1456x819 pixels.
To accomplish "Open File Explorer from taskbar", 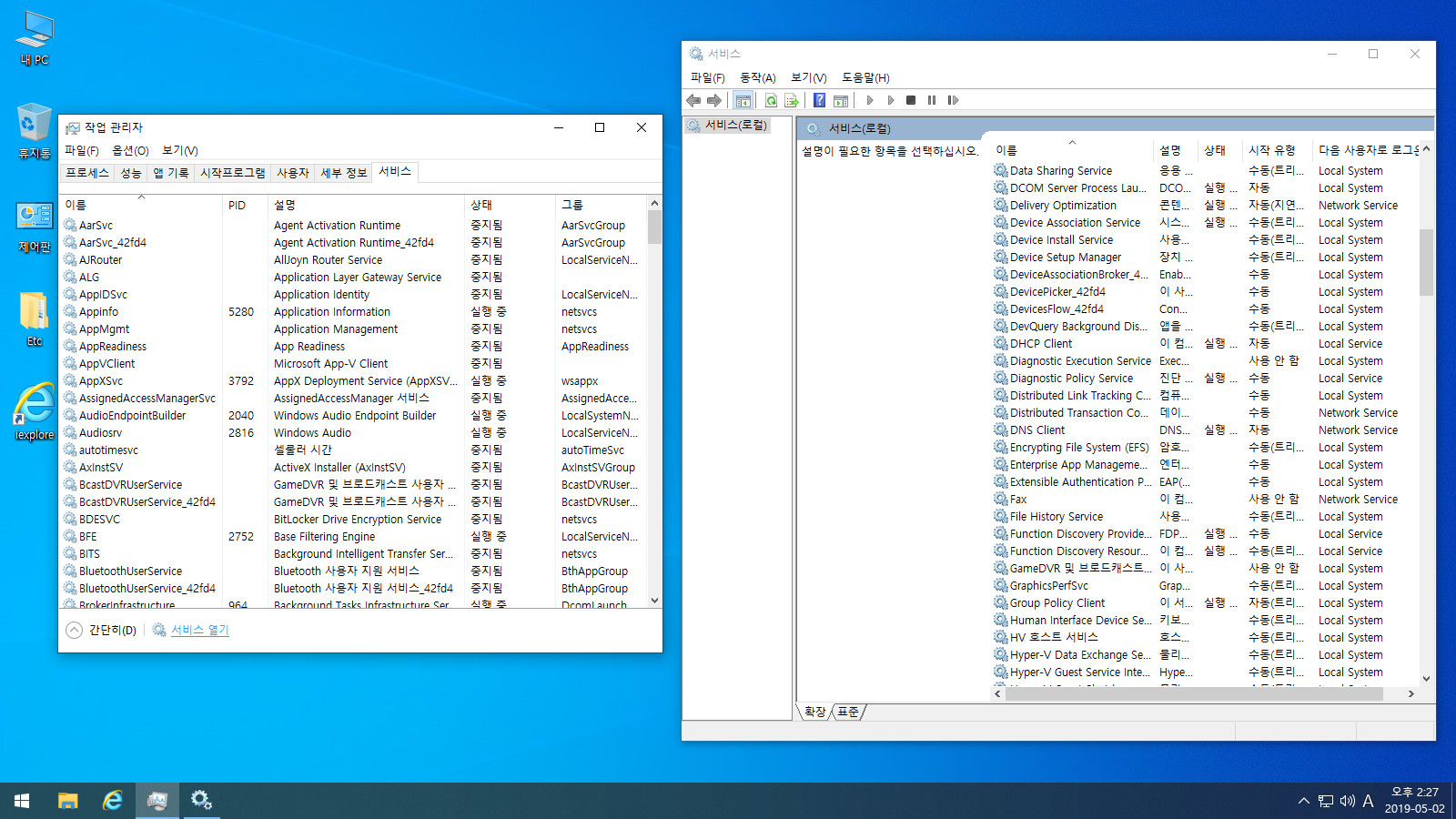I will (x=68, y=801).
